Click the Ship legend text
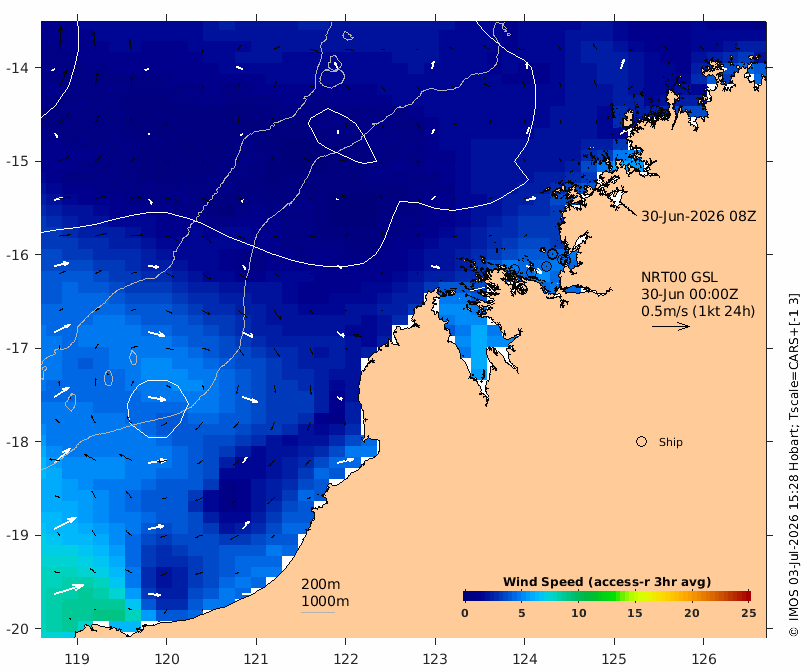Viewport: 810px width, 672px height. pos(671,442)
